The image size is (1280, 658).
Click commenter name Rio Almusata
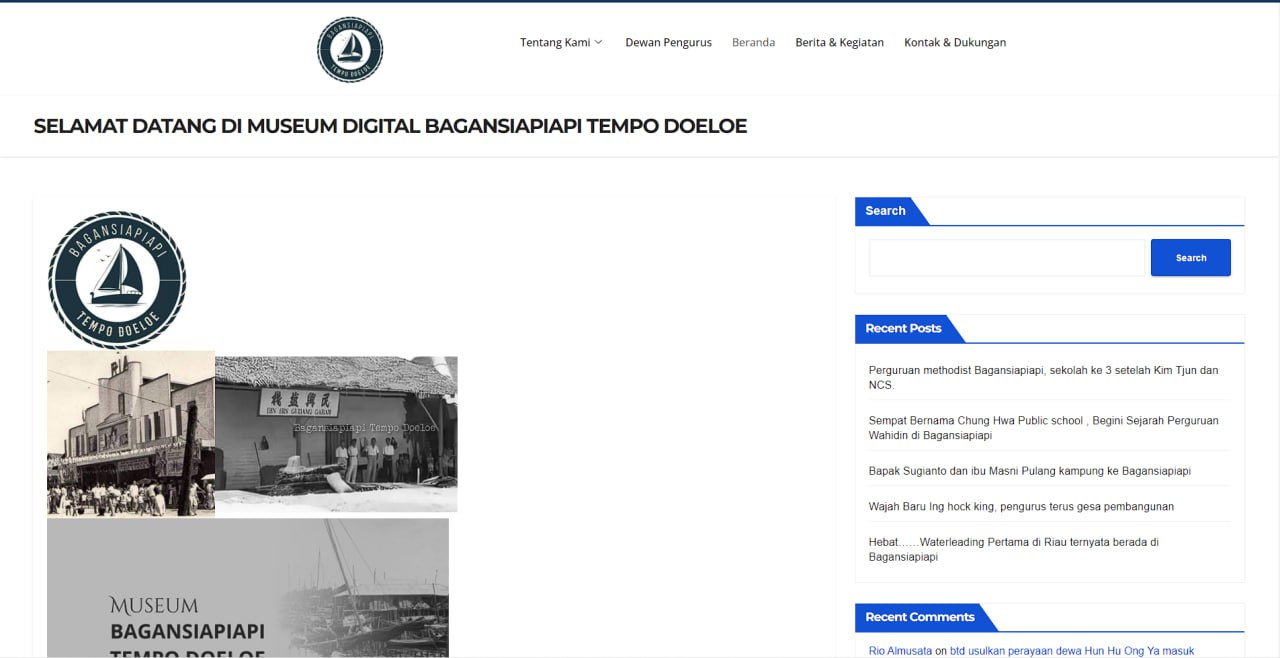point(900,651)
